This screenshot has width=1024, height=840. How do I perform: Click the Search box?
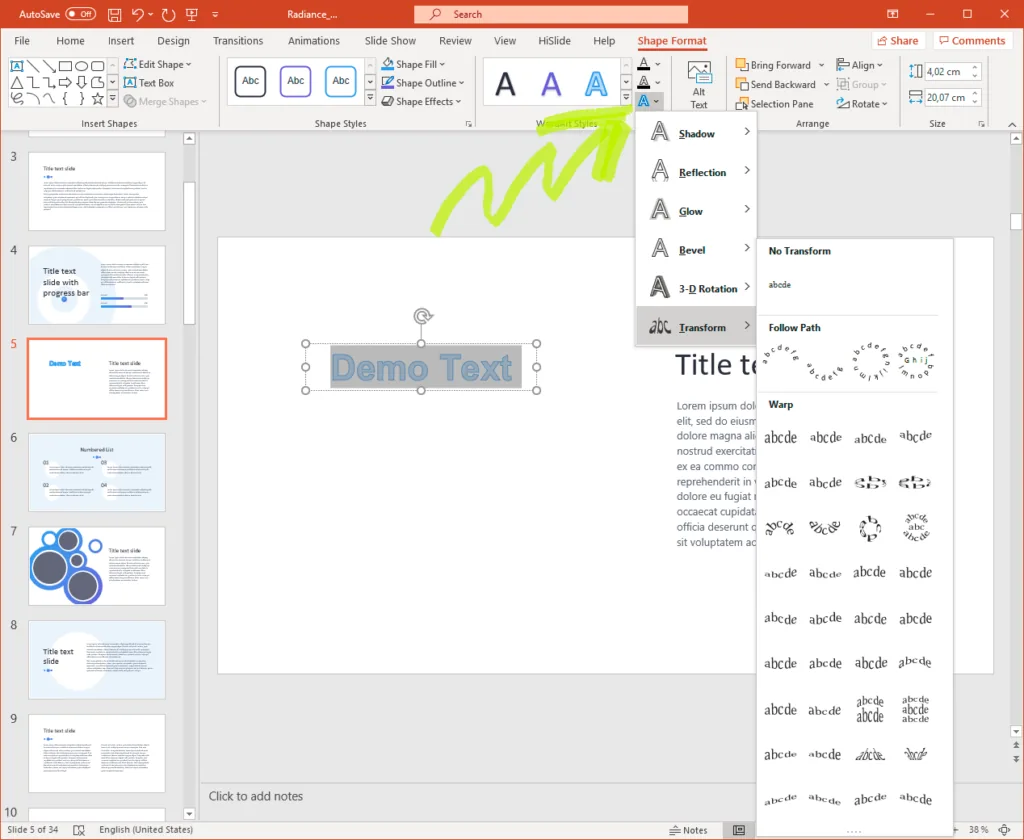click(x=551, y=14)
